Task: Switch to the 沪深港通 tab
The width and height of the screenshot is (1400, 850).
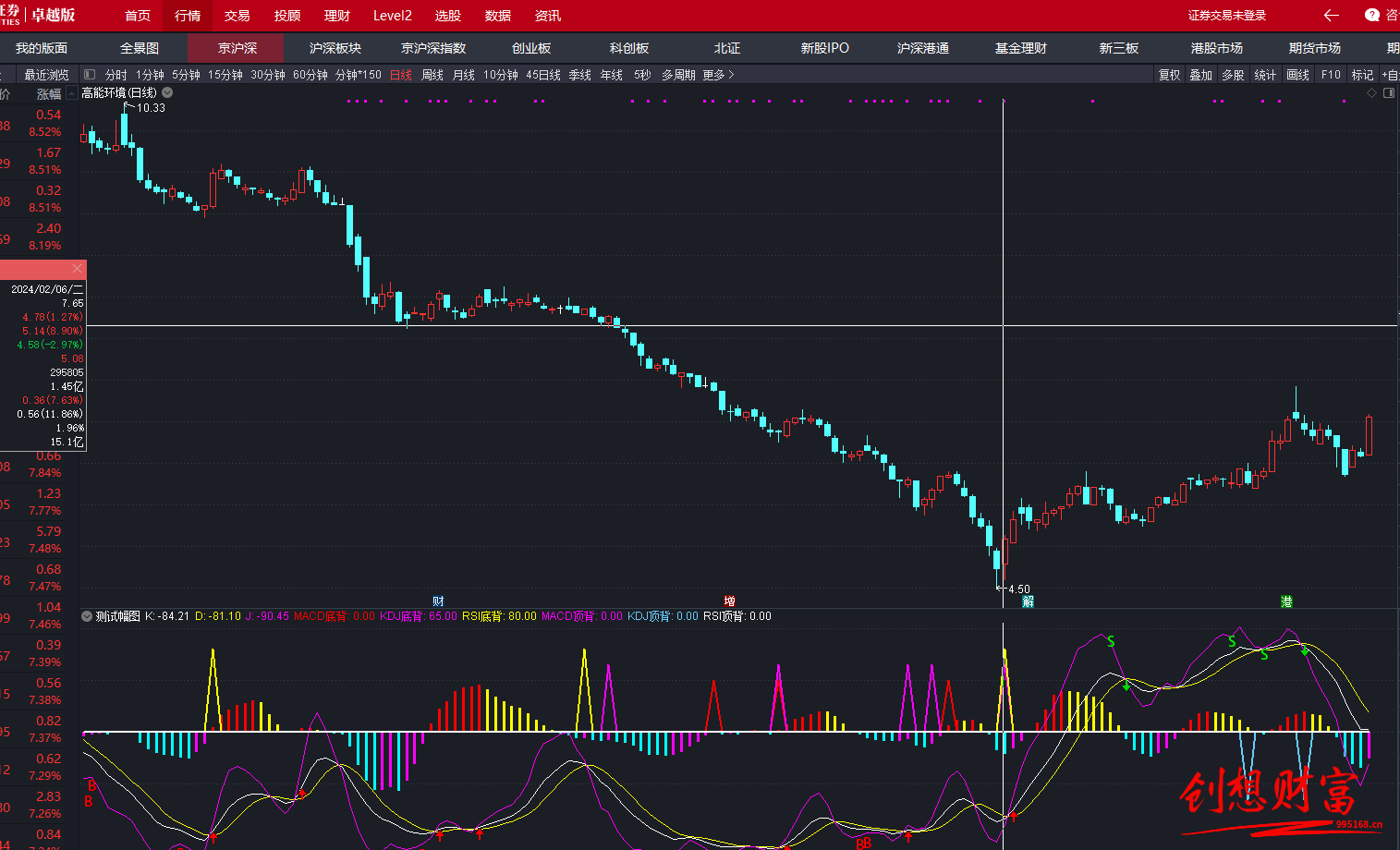Action: [x=923, y=48]
